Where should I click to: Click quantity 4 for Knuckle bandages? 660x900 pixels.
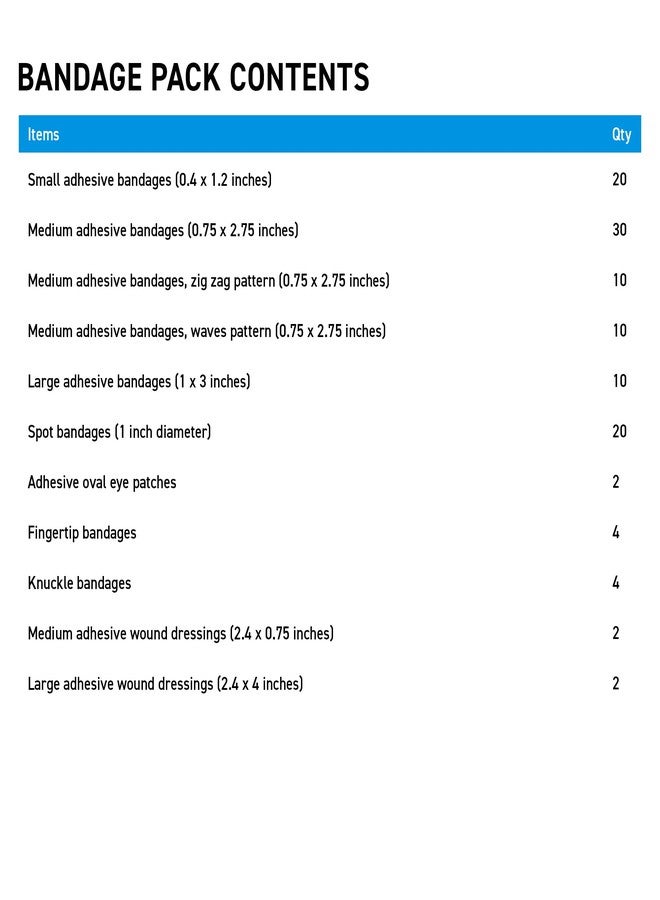(616, 583)
